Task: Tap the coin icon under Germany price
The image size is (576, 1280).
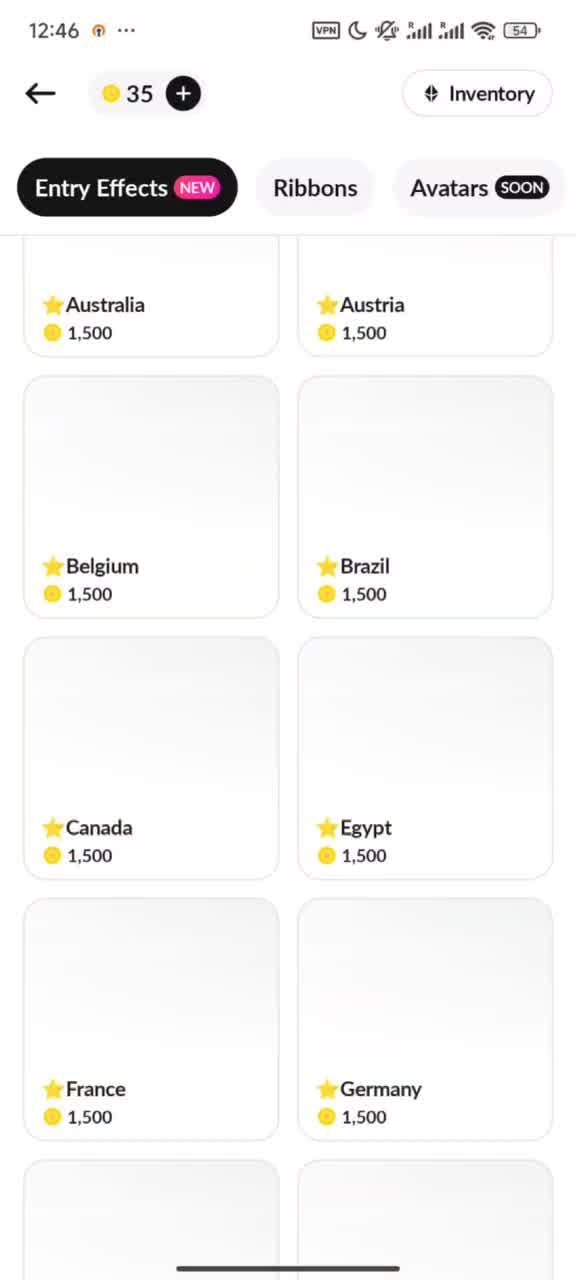Action: tap(327, 1116)
